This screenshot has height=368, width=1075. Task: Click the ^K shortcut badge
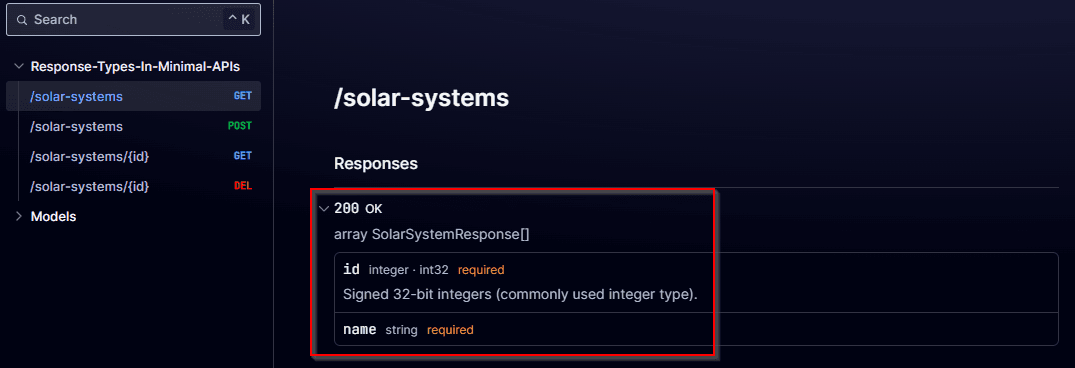(239, 20)
